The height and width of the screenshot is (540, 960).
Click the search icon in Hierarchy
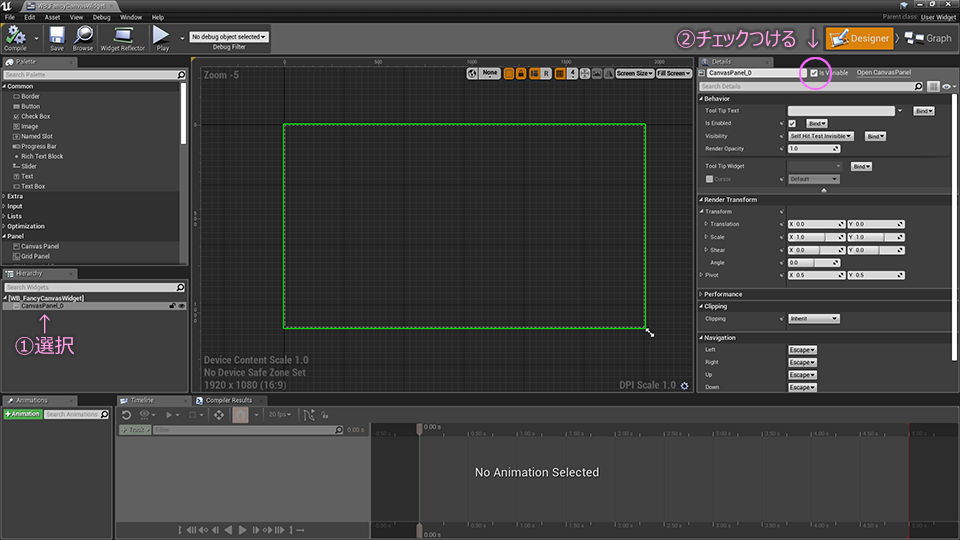[x=181, y=287]
